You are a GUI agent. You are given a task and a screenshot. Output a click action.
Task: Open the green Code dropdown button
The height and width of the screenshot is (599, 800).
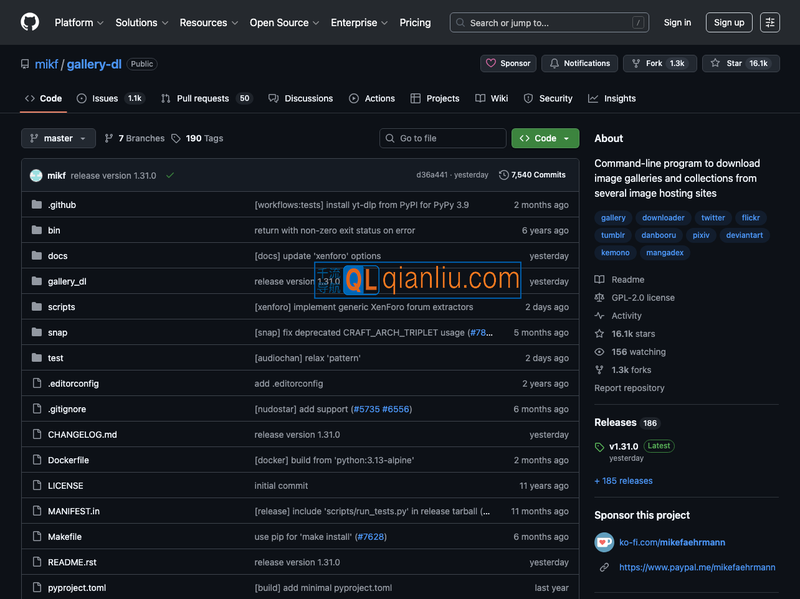point(545,138)
